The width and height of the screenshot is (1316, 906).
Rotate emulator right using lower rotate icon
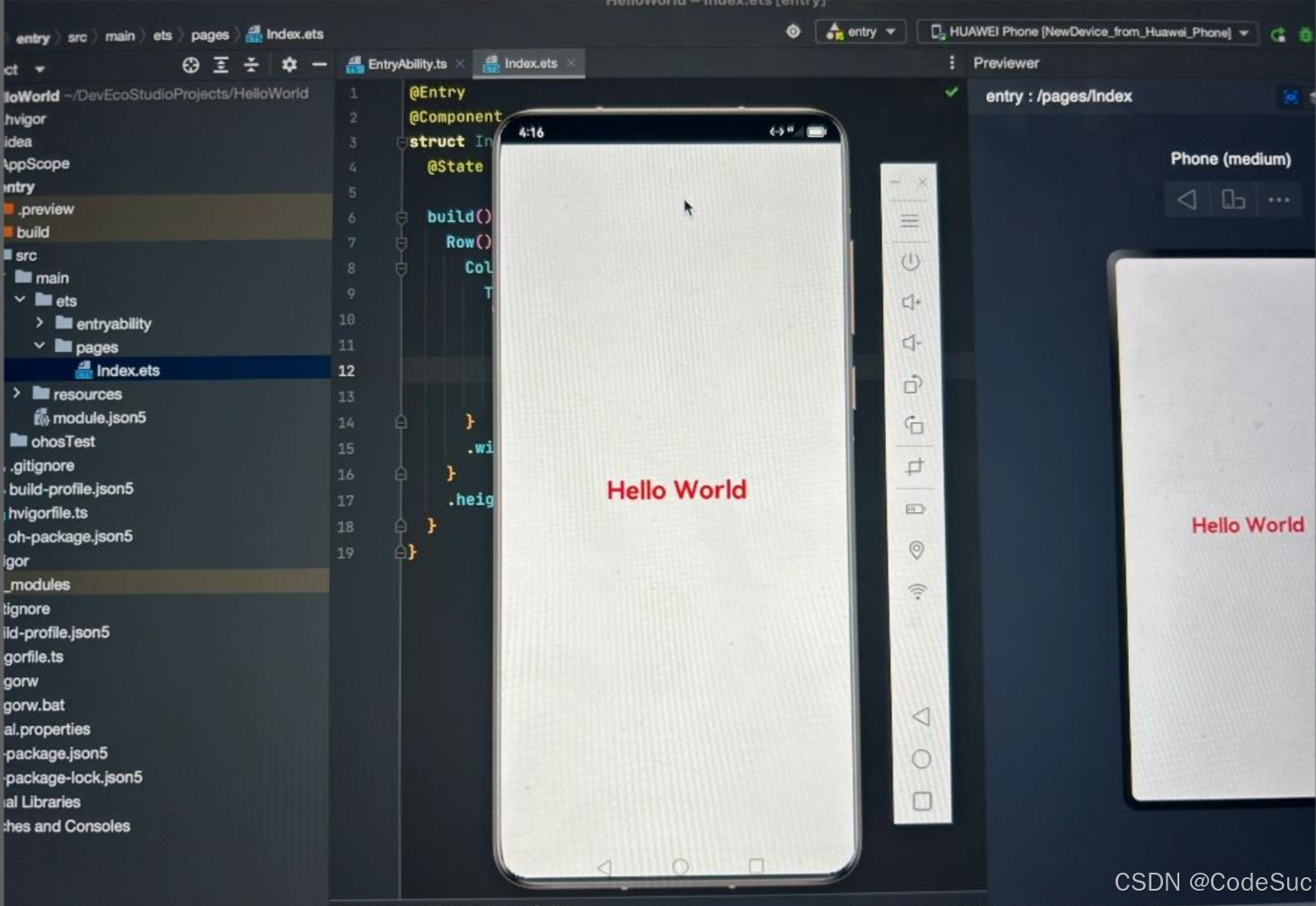coord(913,425)
